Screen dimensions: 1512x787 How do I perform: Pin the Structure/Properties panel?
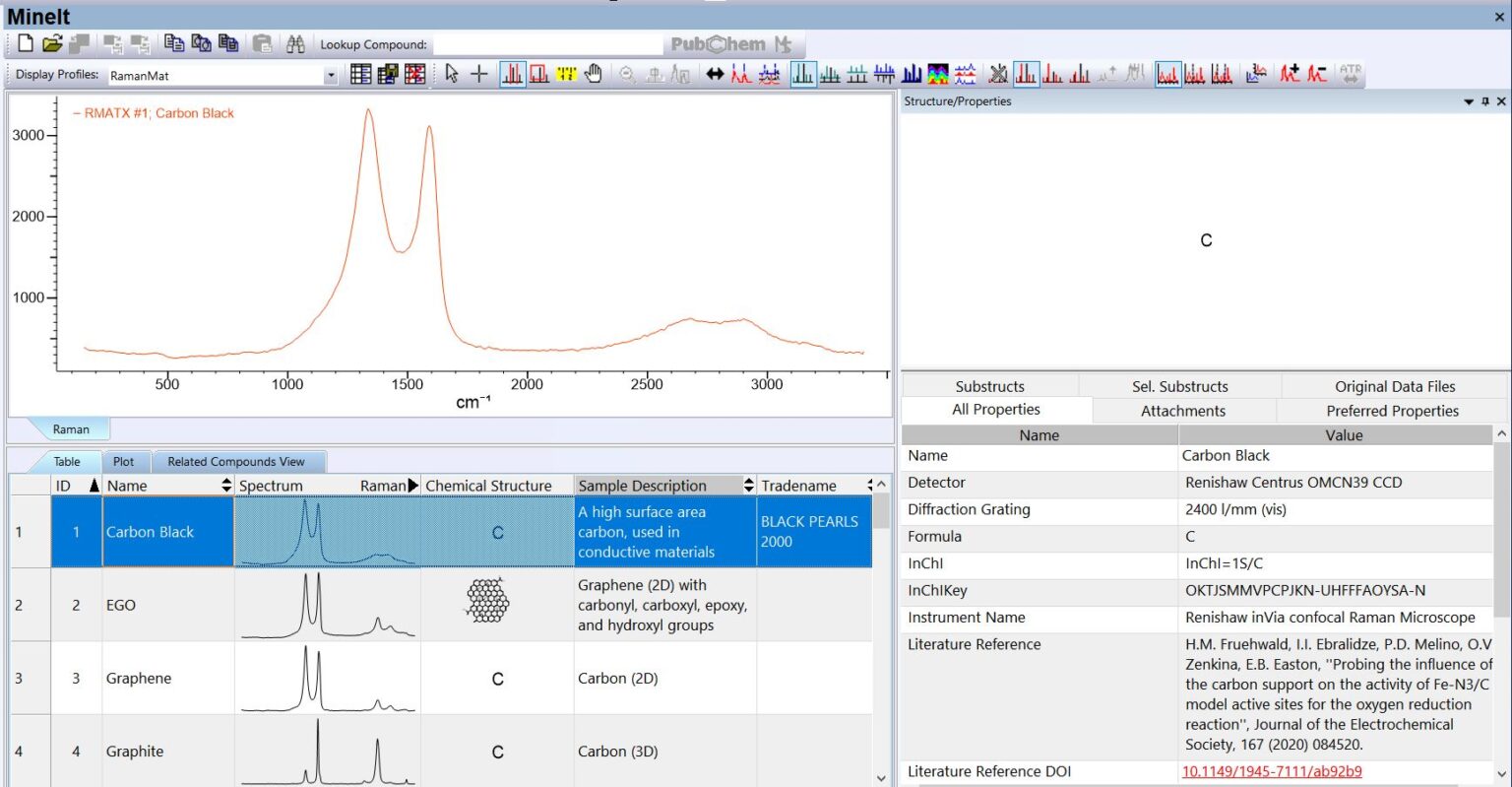[x=1485, y=101]
